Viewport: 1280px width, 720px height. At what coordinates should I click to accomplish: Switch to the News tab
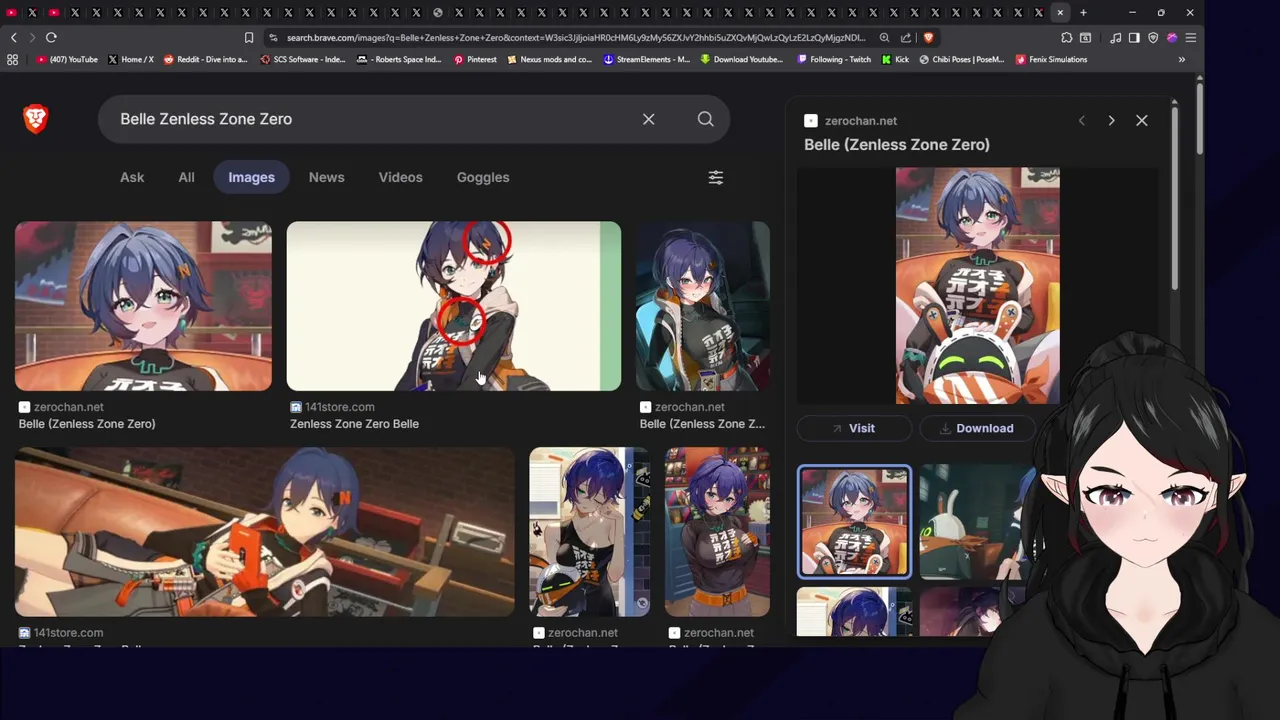pos(326,177)
